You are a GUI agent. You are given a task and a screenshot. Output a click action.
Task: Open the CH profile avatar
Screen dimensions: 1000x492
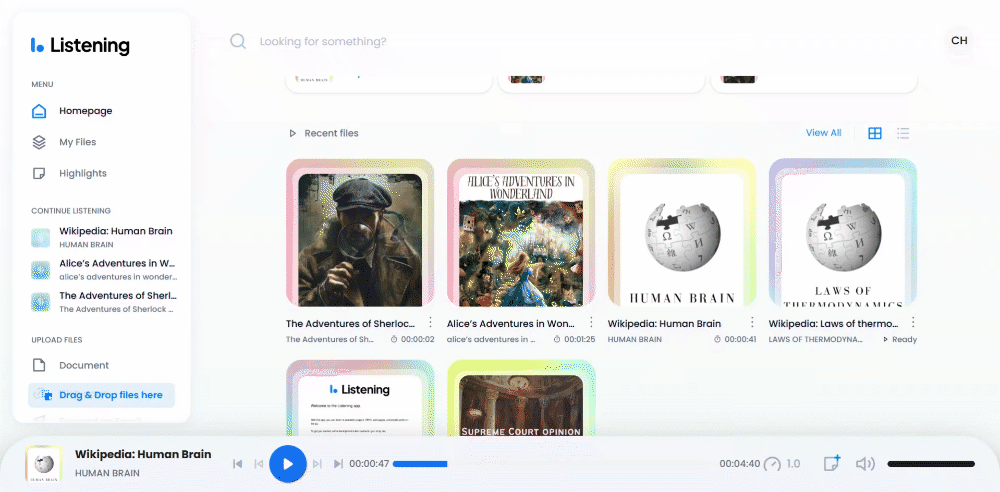click(x=959, y=41)
